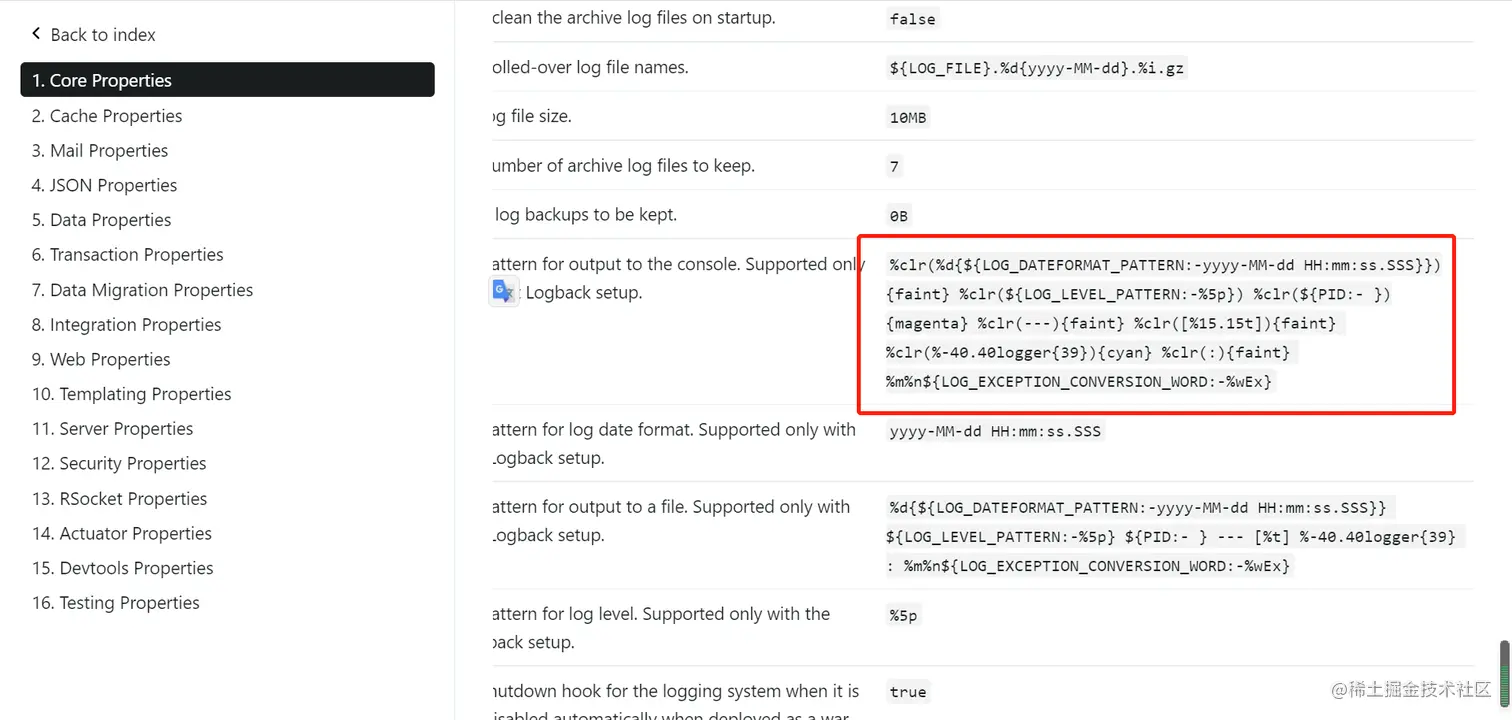Open 4. JSON Properties section
This screenshot has height=720, width=1512.
pos(104,185)
